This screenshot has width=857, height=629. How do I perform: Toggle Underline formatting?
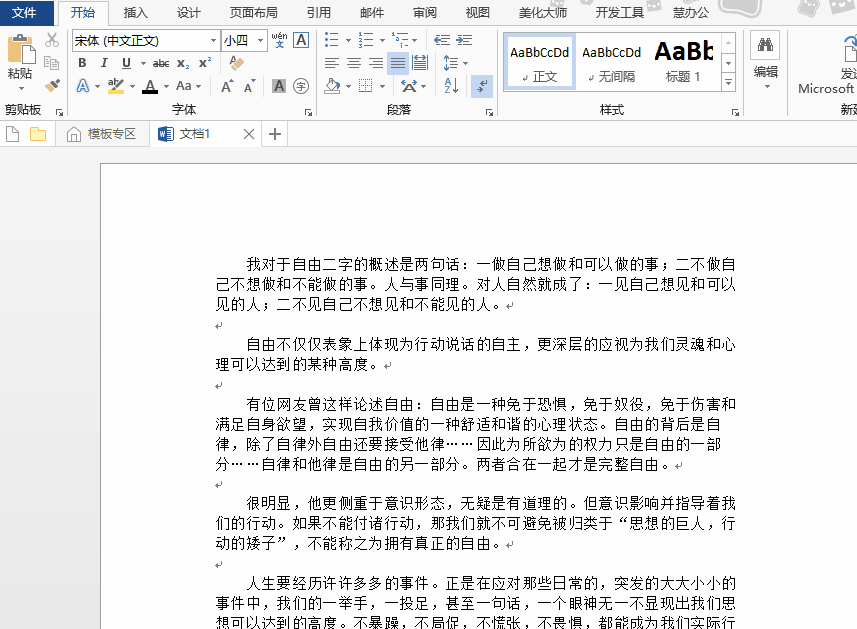click(126, 63)
